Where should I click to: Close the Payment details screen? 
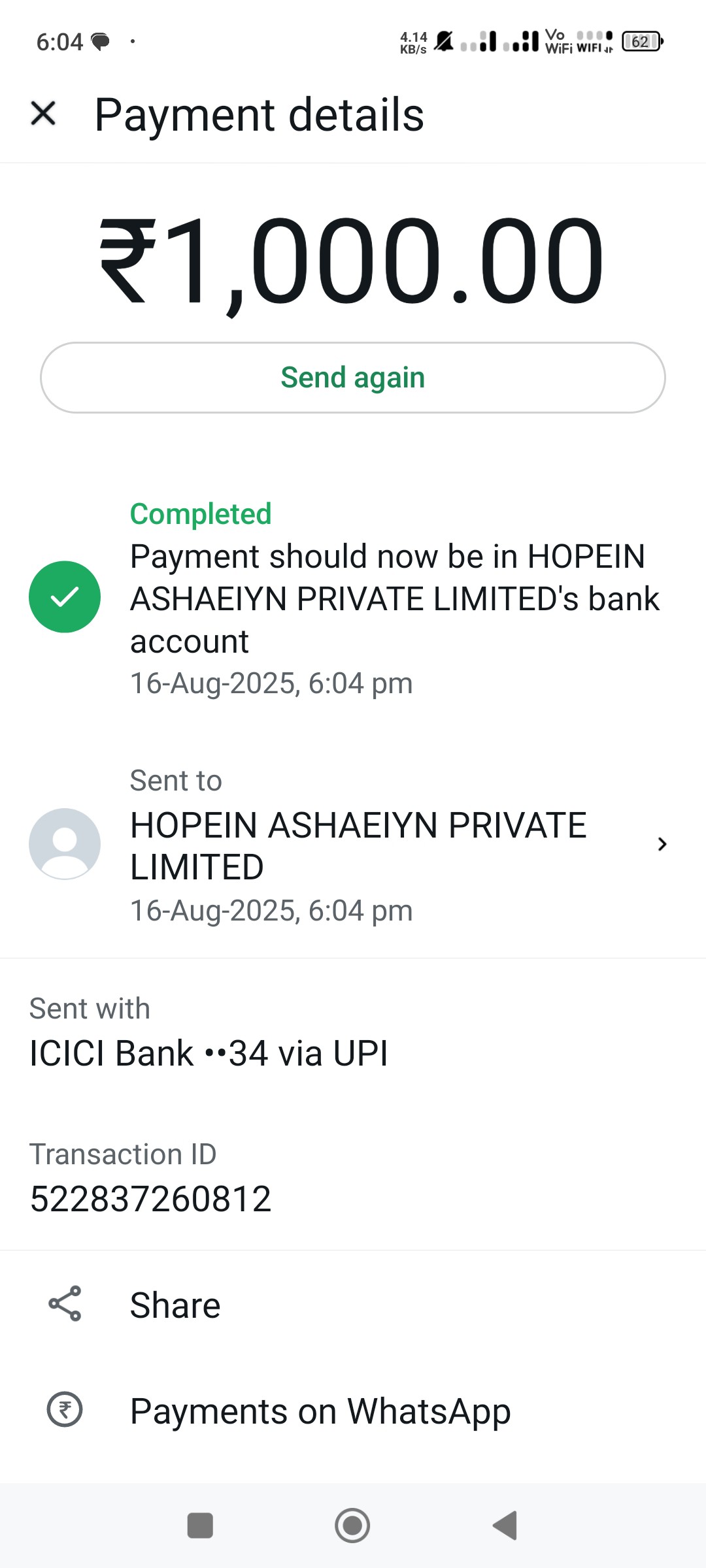(43, 113)
